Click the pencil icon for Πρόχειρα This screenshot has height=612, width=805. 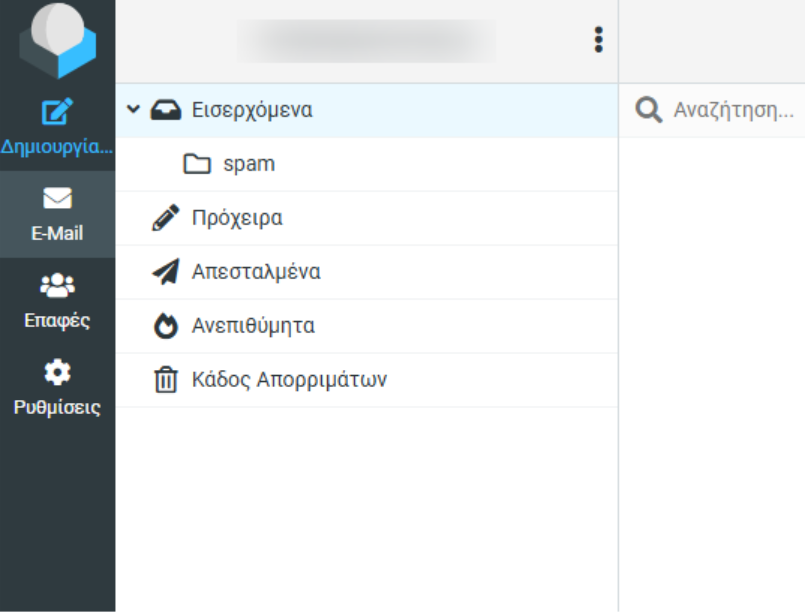[165, 218]
